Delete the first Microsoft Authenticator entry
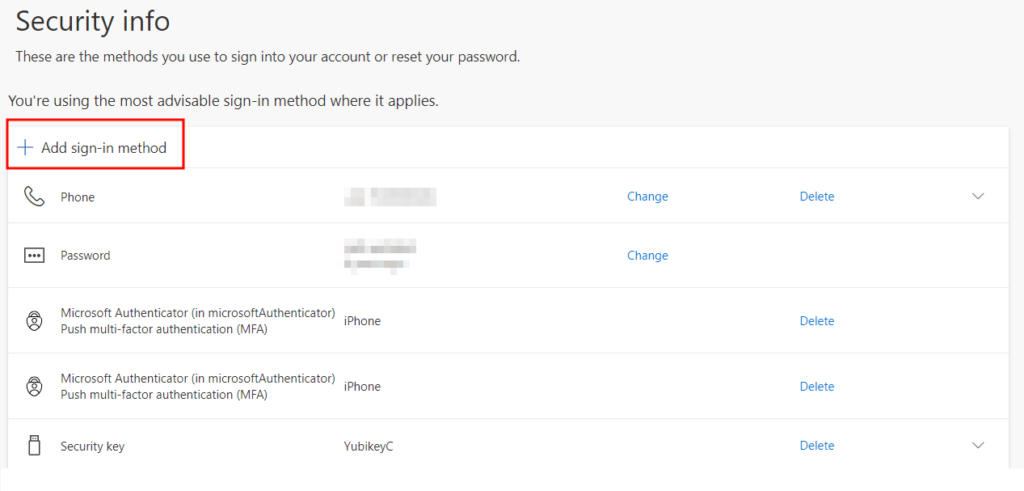This screenshot has width=1024, height=491. (816, 321)
